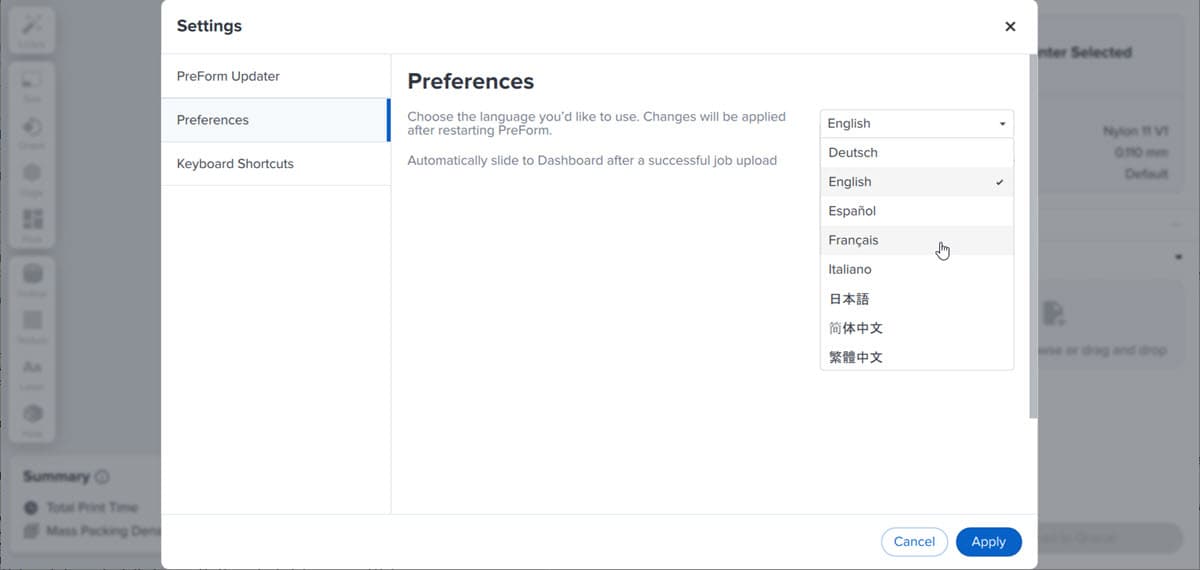Click the Total Print Time clock icon
This screenshot has height=570, width=1200.
[x=31, y=508]
